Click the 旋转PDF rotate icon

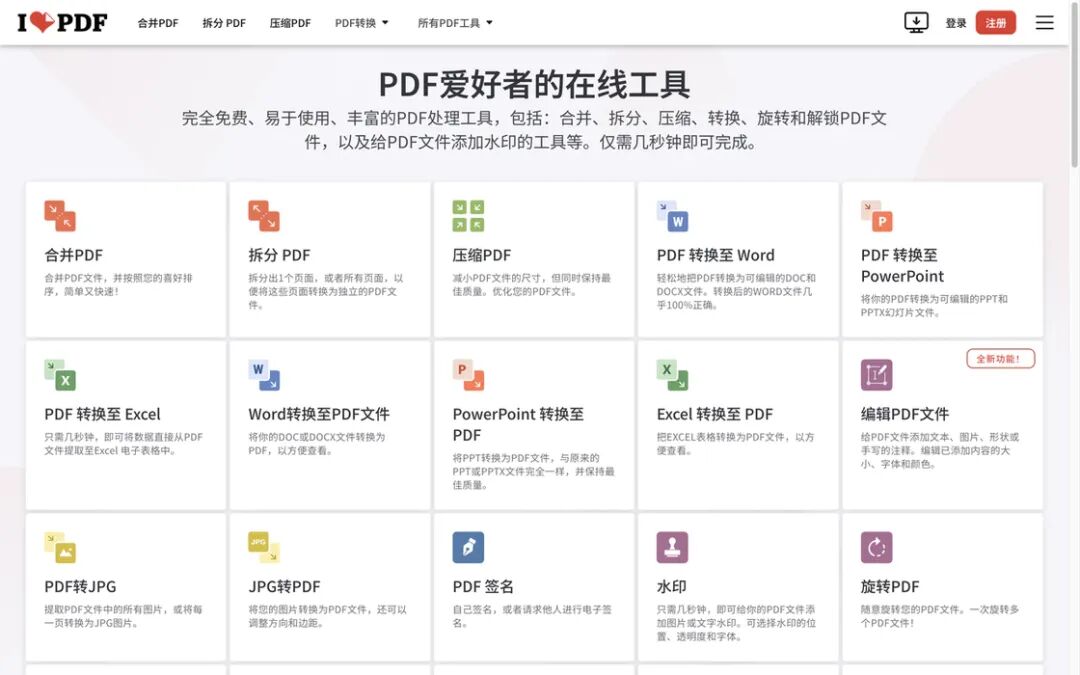[877, 548]
